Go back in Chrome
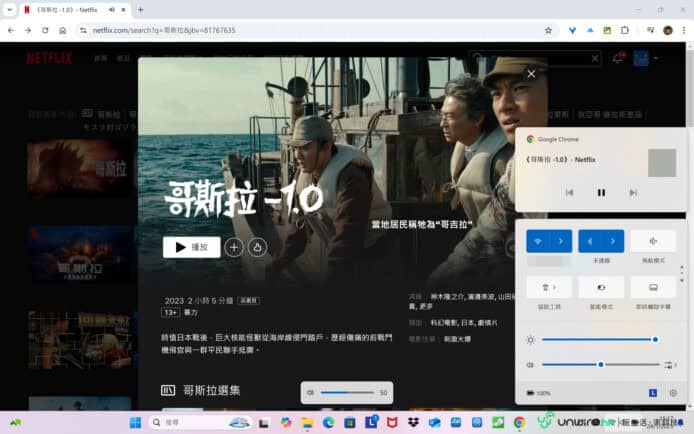Image resolution: width=694 pixels, height=434 pixels. [x=11, y=31]
